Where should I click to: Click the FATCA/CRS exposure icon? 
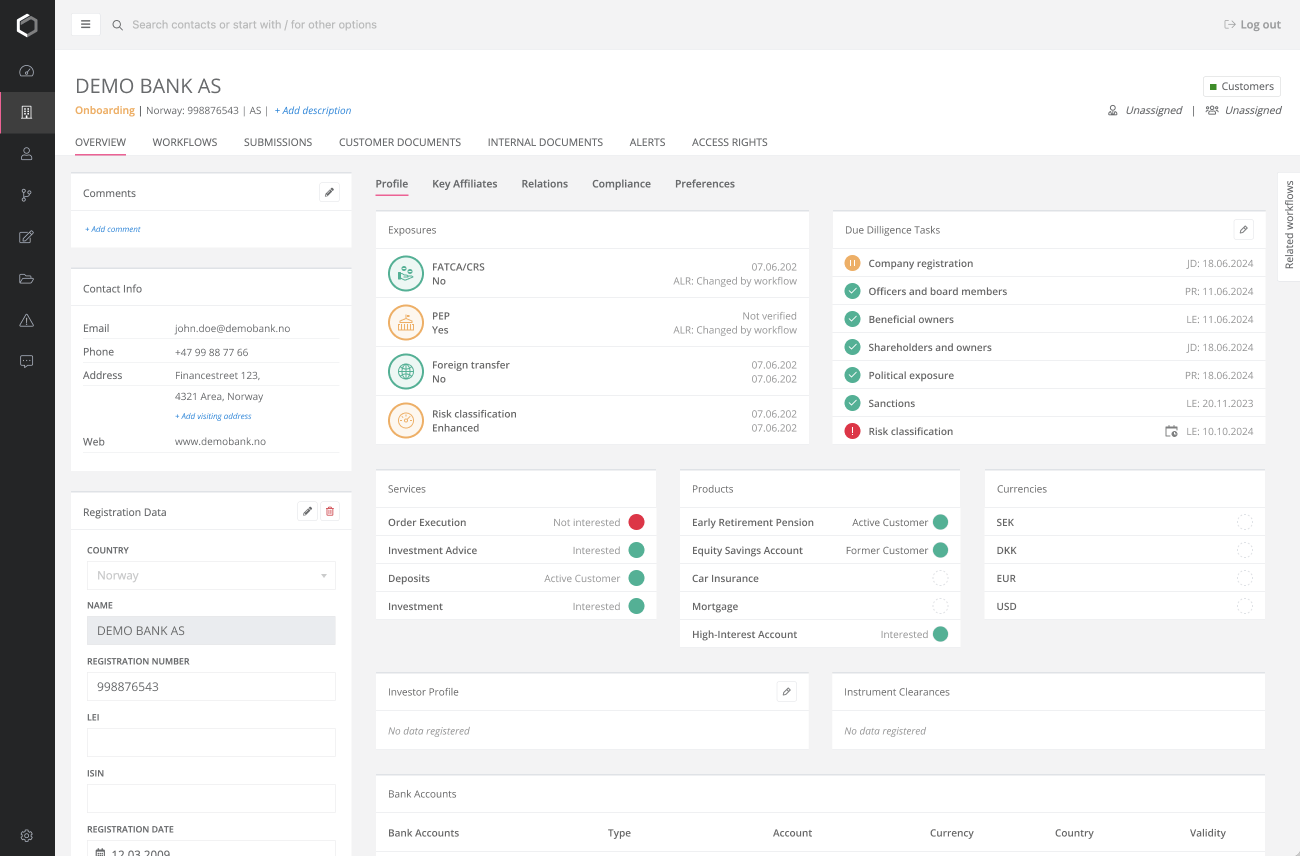coord(406,273)
